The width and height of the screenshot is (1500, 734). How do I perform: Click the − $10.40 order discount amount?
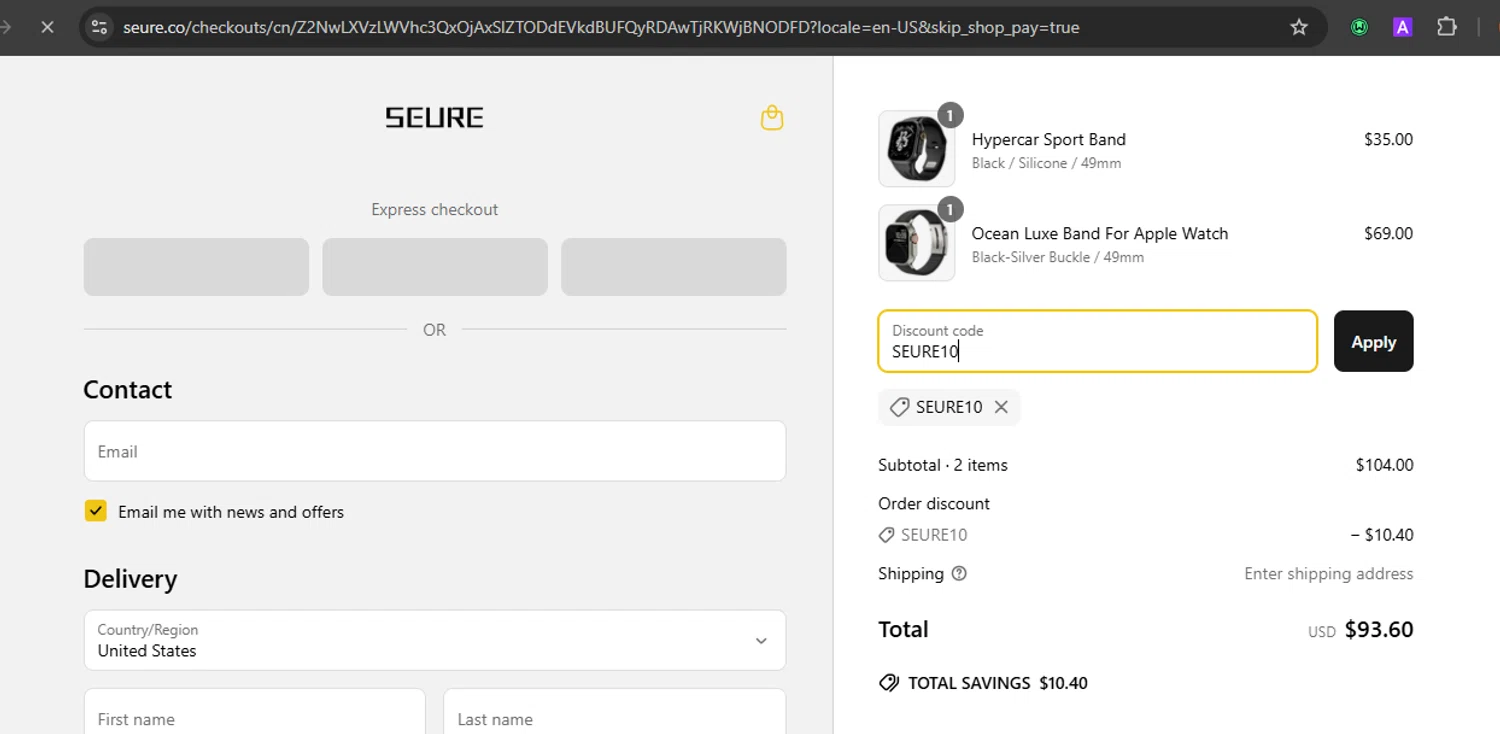tap(1382, 535)
